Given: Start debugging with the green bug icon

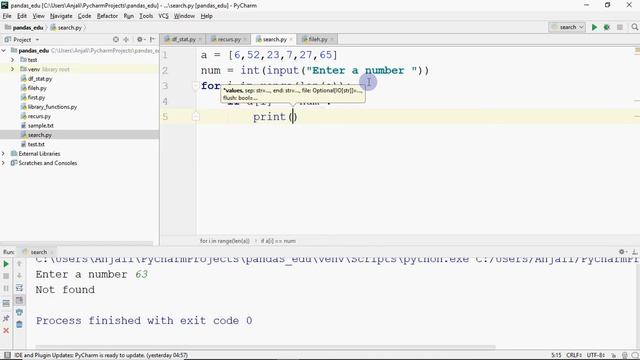Looking at the screenshot, I should (607, 27).
